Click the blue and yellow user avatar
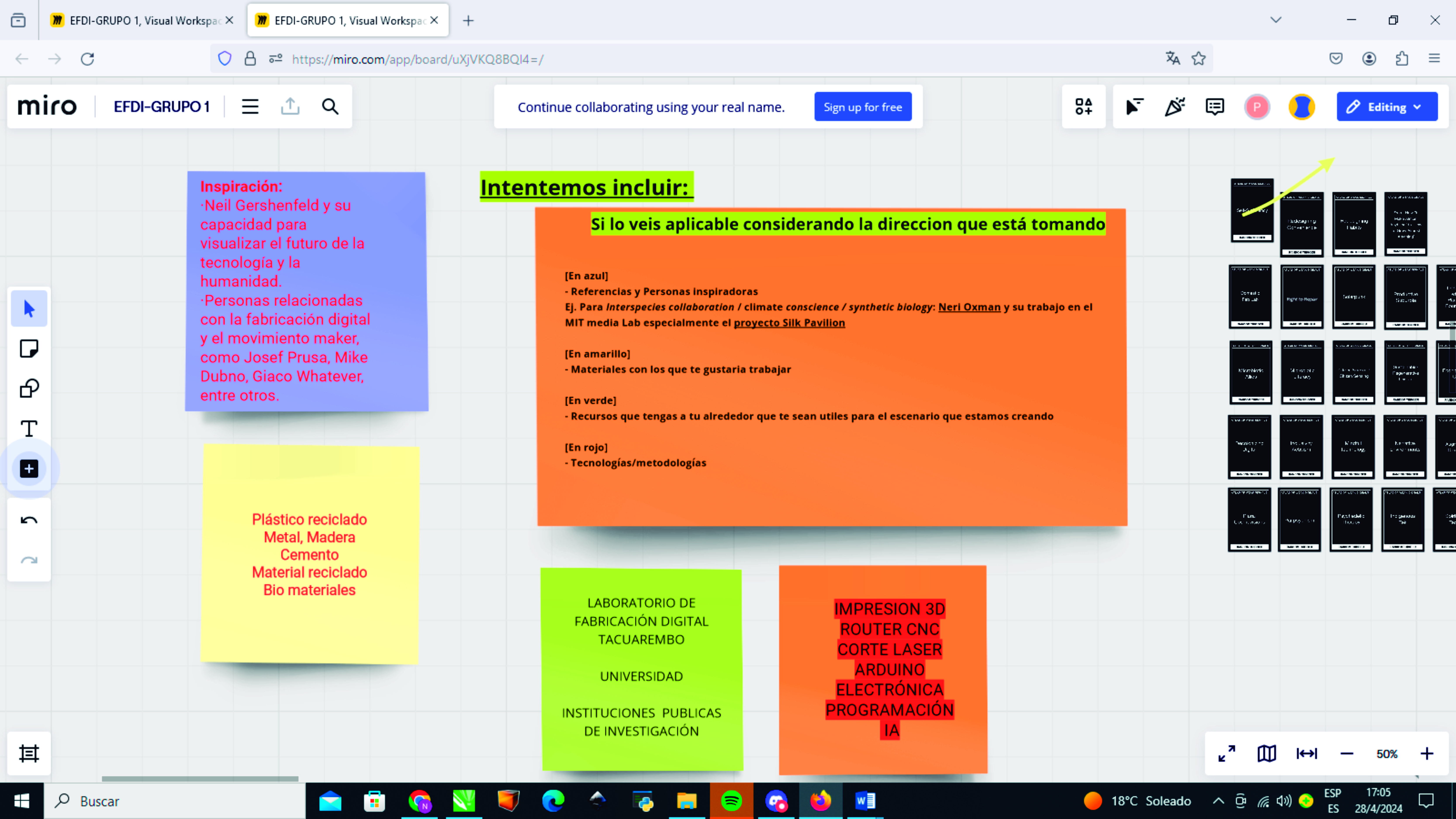 click(x=1302, y=107)
